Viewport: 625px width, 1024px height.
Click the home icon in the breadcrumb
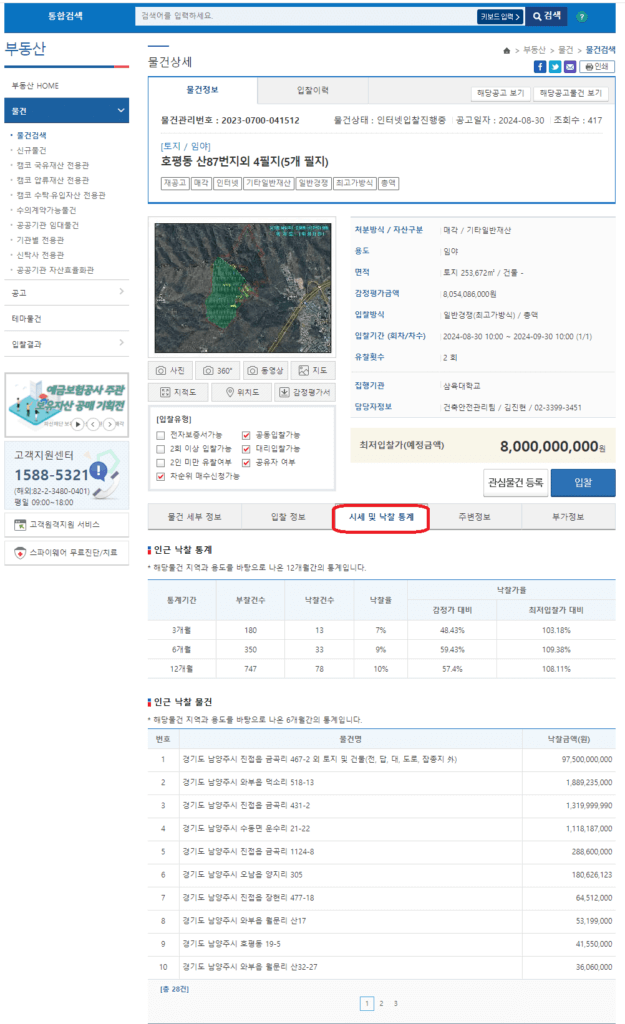506,50
